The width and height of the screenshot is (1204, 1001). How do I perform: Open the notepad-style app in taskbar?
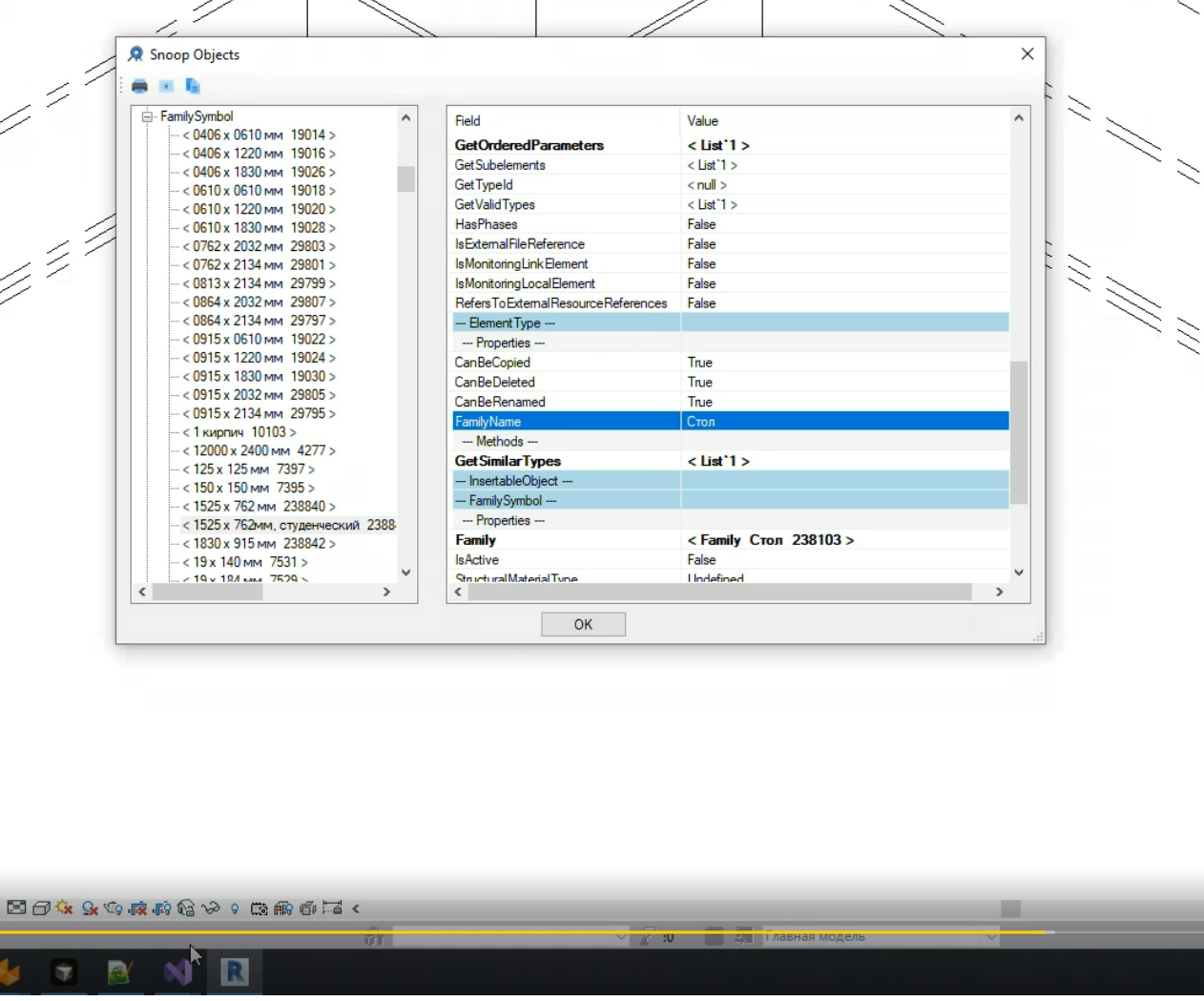120,971
